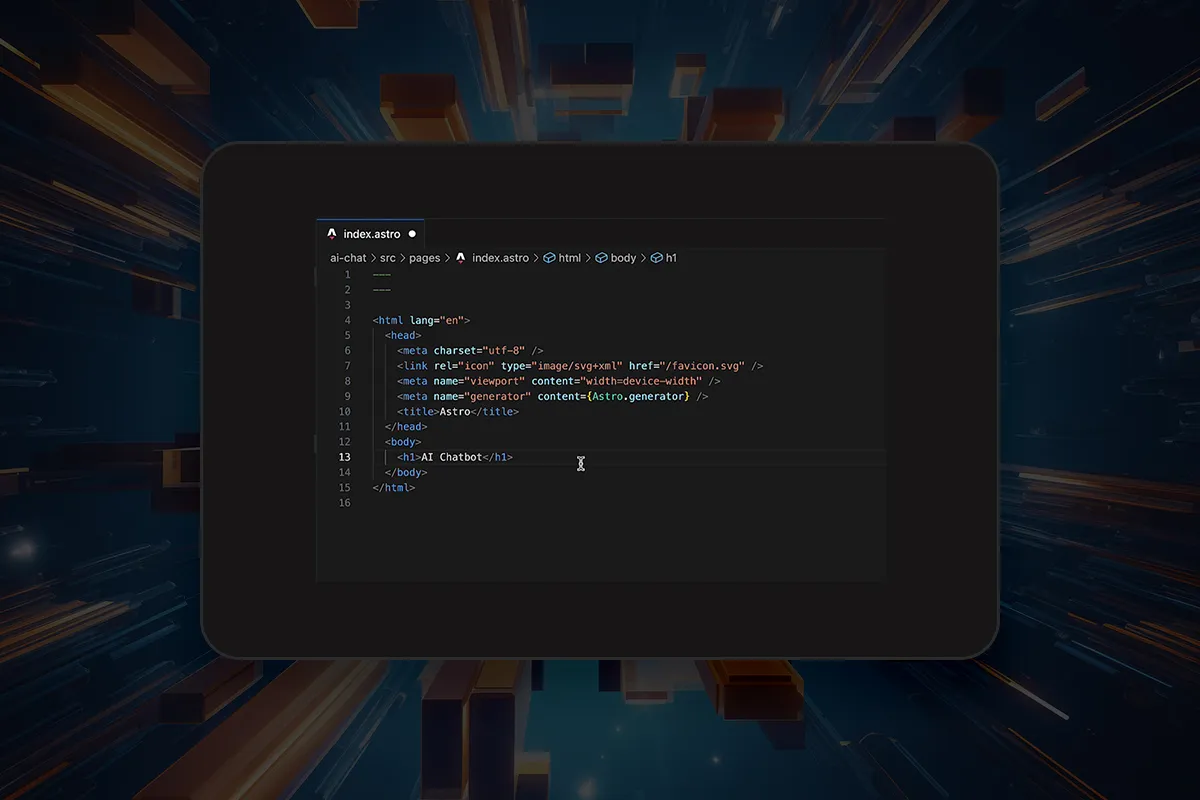Select line number 16 in the gutter
This screenshot has width=1200, height=800.
pos(344,503)
